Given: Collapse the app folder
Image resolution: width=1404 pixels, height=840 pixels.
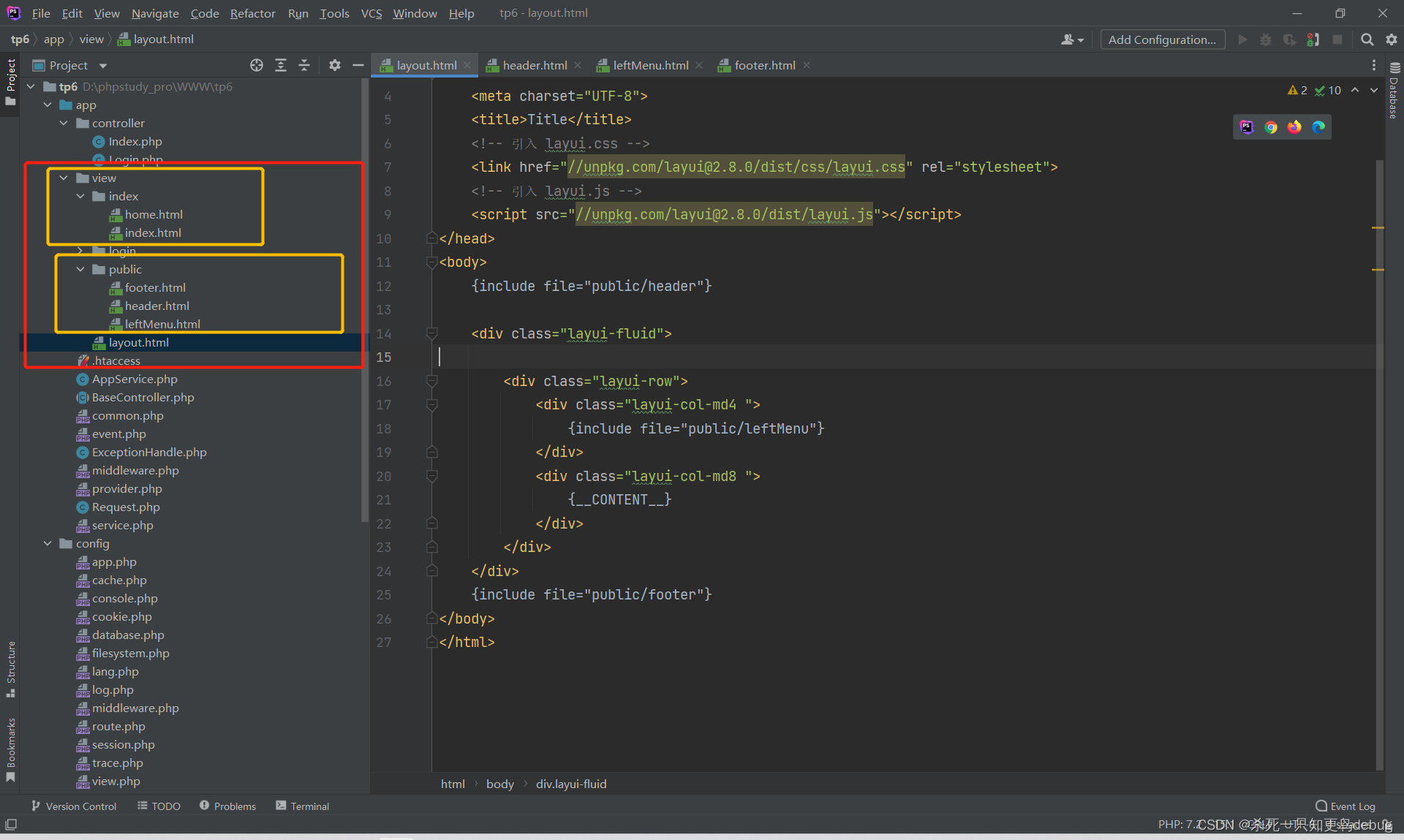Looking at the screenshot, I should pyautogui.click(x=48, y=105).
